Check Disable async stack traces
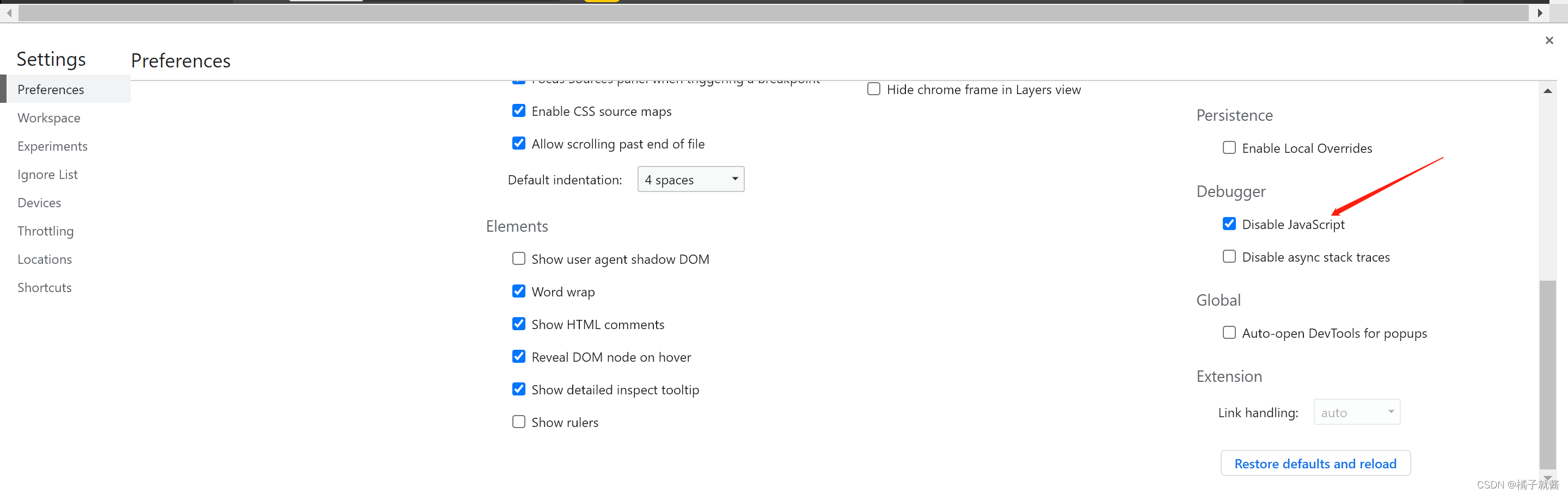The image size is (1568, 495). coord(1229,257)
